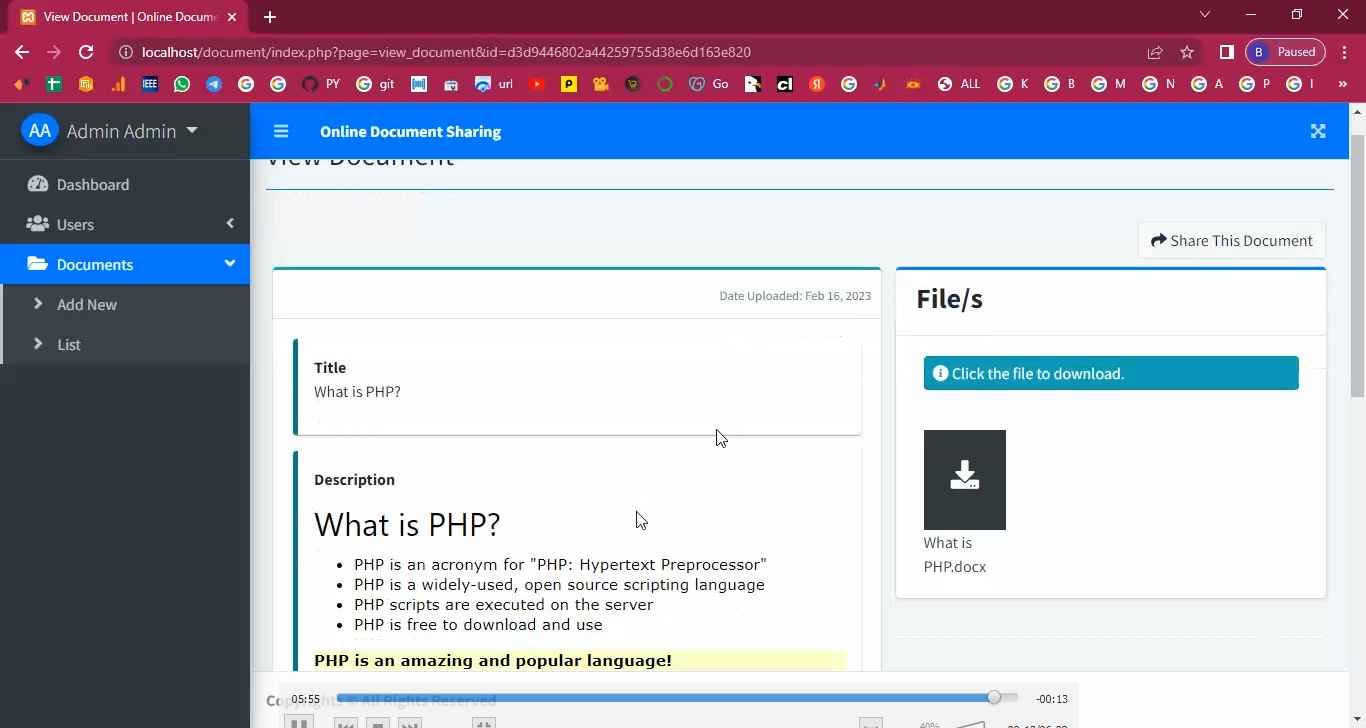Image resolution: width=1366 pixels, height=728 pixels.
Task: Bookmark this page with the star icon
Action: pos(1187,52)
